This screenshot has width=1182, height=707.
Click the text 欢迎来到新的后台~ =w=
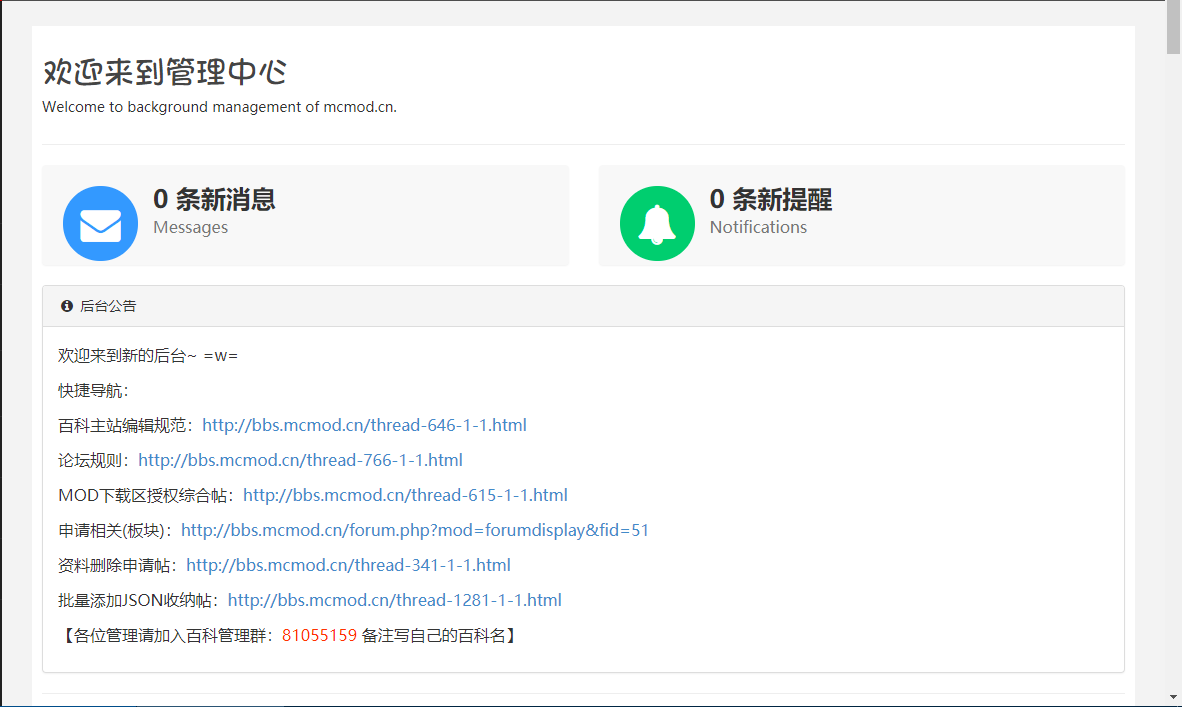(x=148, y=355)
